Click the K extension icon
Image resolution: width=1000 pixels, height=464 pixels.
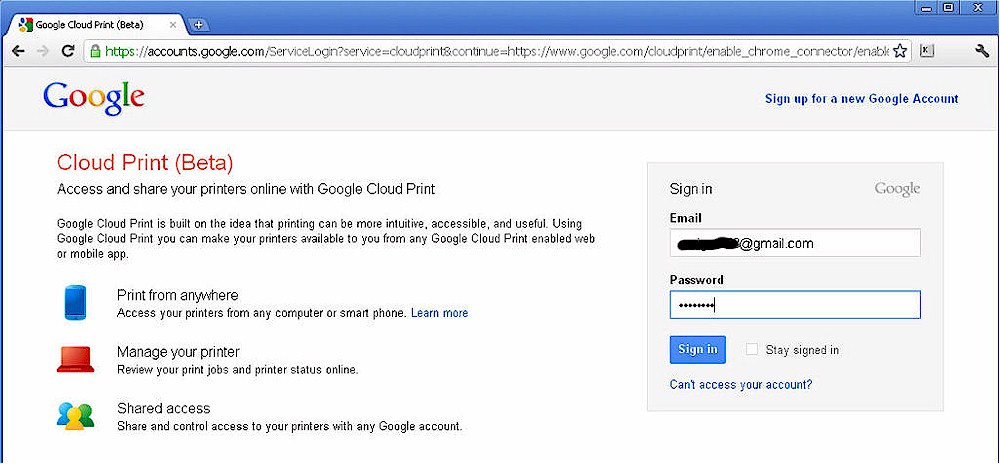927,51
